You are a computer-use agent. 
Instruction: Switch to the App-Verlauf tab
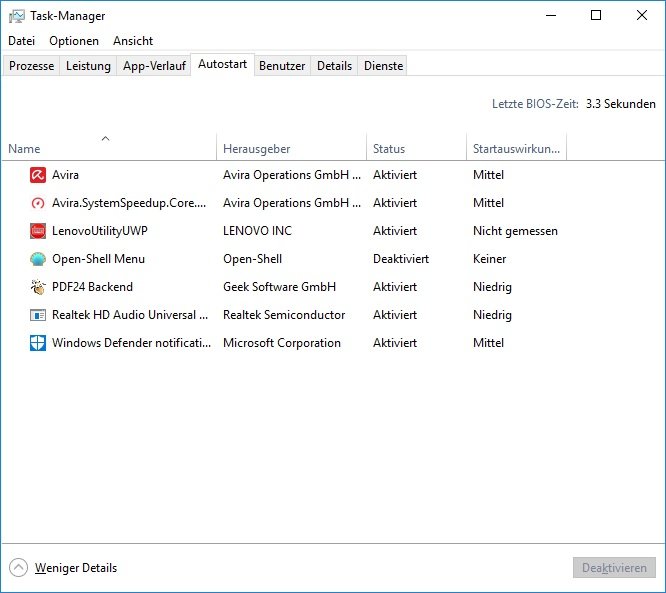(x=154, y=66)
